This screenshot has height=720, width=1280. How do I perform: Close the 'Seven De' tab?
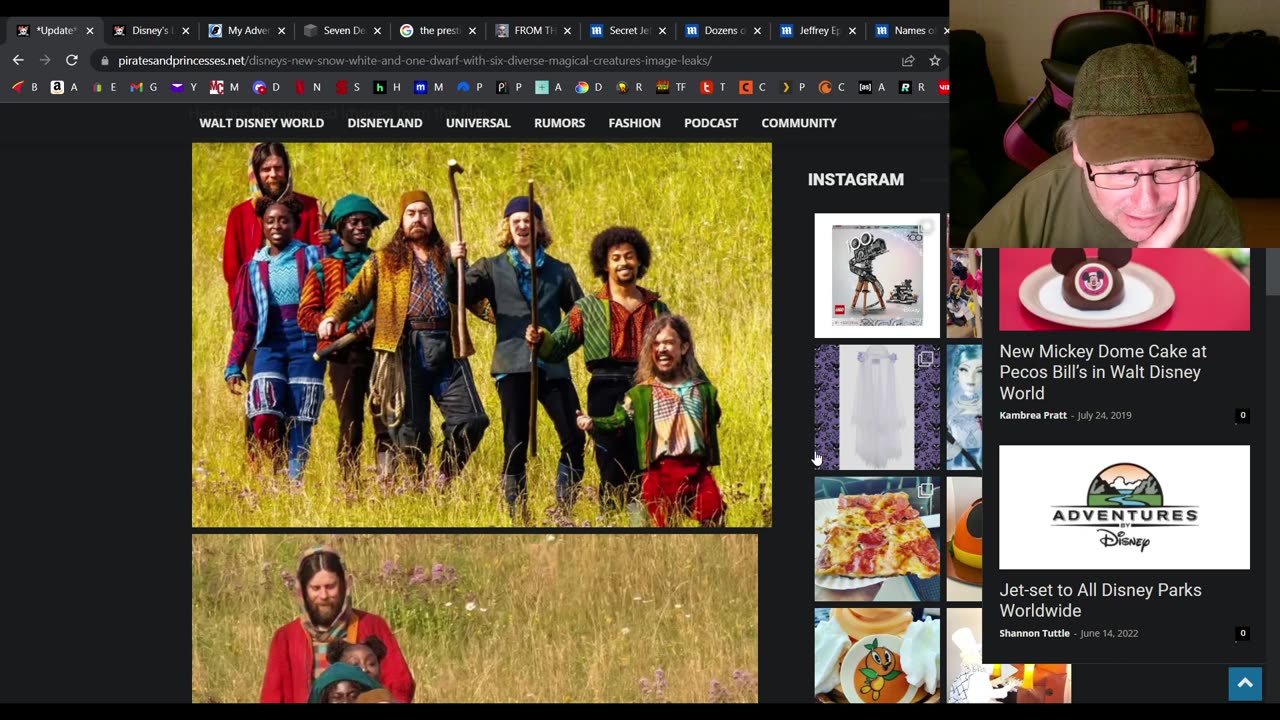[377, 31]
